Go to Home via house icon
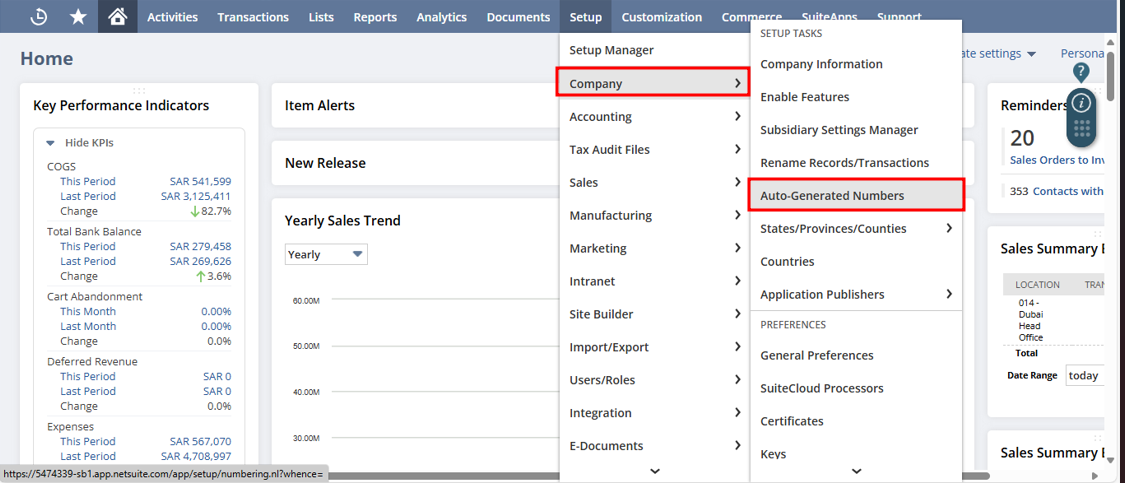The width and height of the screenshot is (1125, 483). click(x=117, y=17)
